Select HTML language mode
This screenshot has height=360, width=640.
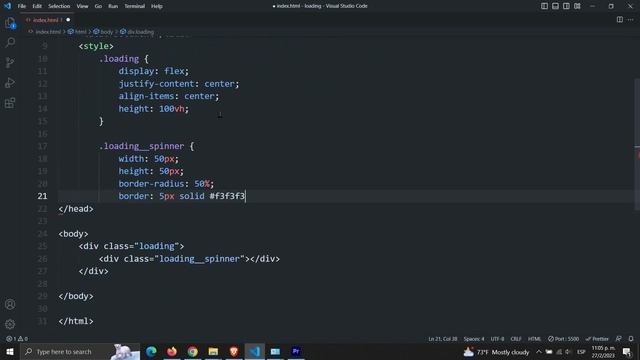point(534,339)
